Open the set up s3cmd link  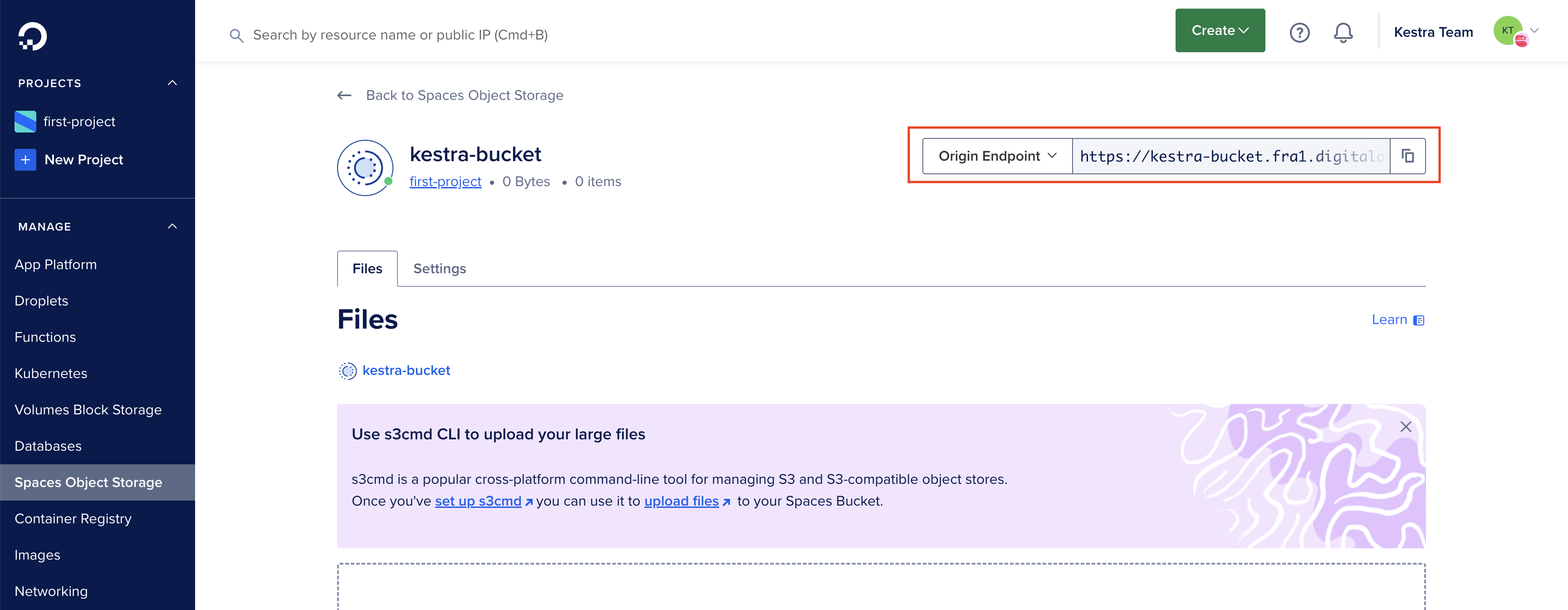479,501
